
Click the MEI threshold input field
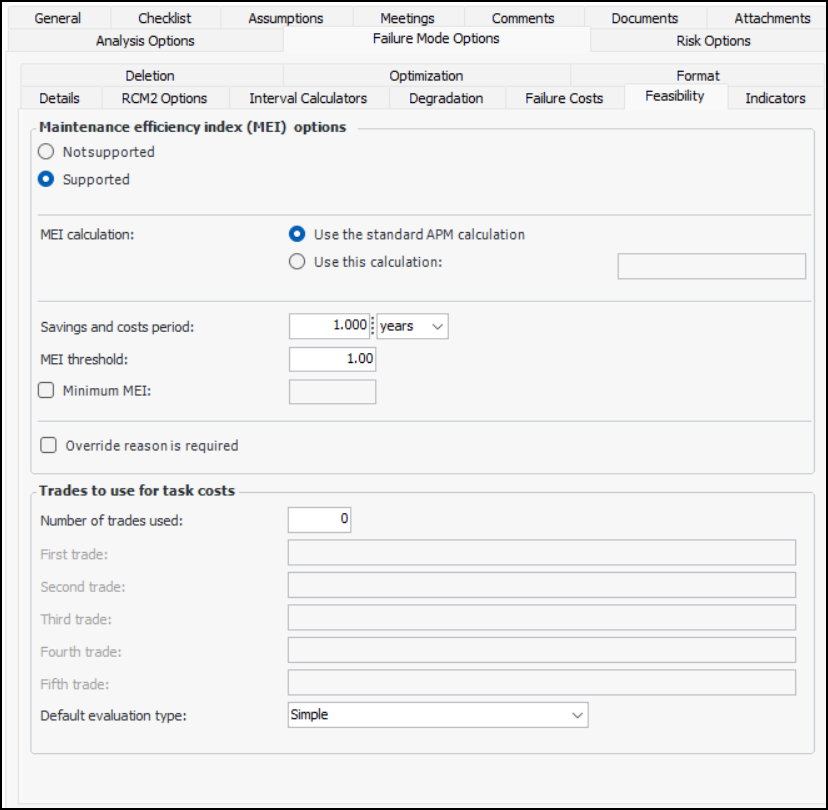click(x=332, y=359)
